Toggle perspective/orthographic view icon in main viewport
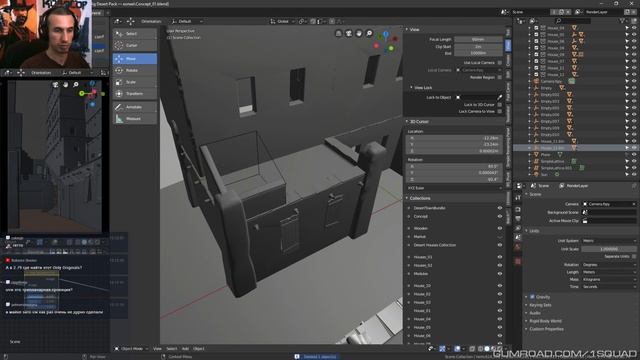 point(338,33)
